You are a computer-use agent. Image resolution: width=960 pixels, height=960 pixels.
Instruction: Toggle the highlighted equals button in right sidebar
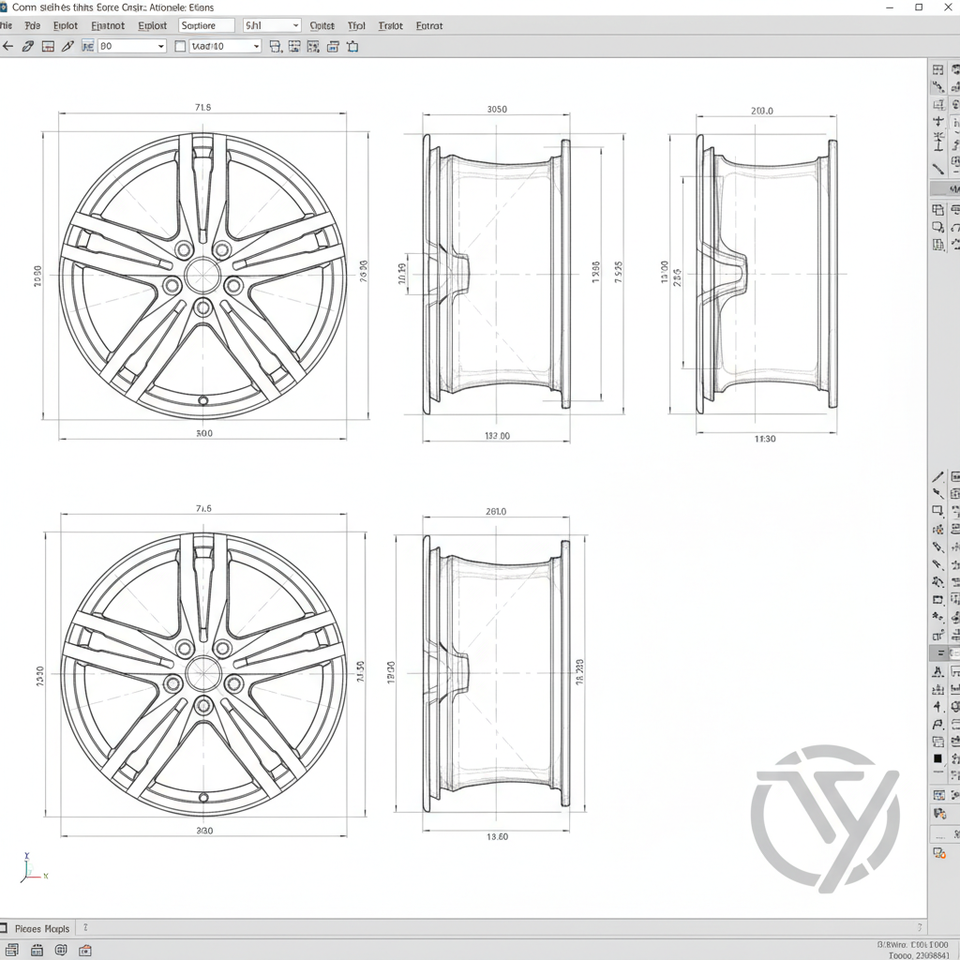[938, 653]
